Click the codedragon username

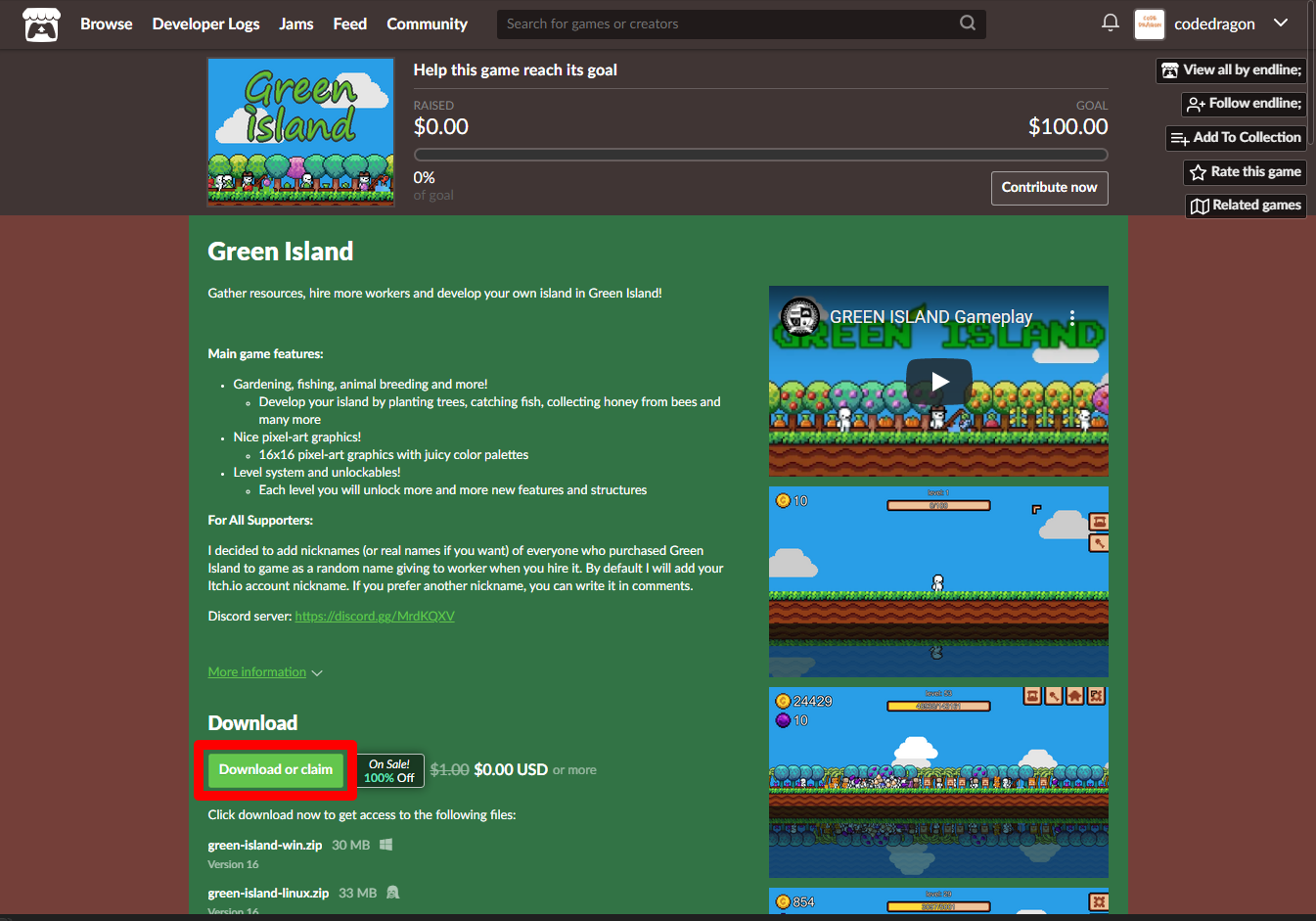tap(1214, 23)
